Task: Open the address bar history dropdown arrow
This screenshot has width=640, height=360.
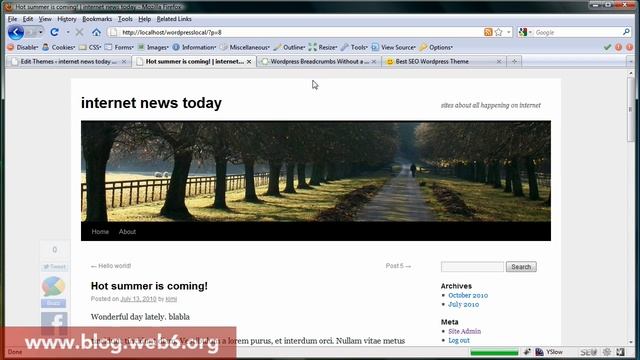Action: pyautogui.click(x=509, y=32)
